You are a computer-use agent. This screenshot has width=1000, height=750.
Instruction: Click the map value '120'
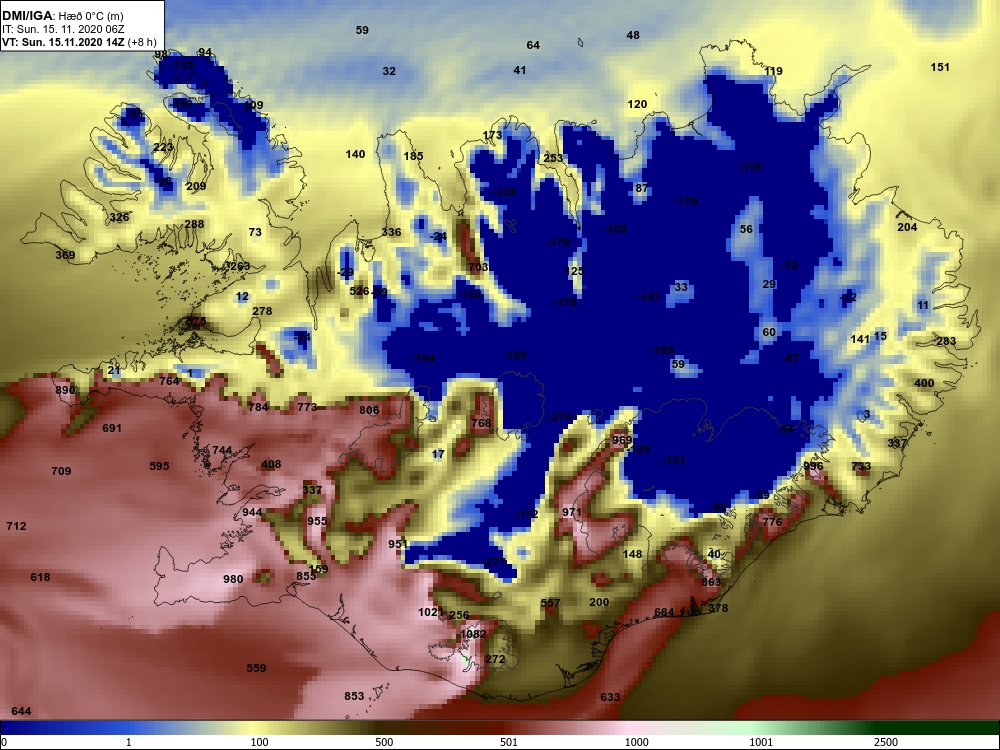pyautogui.click(x=637, y=104)
